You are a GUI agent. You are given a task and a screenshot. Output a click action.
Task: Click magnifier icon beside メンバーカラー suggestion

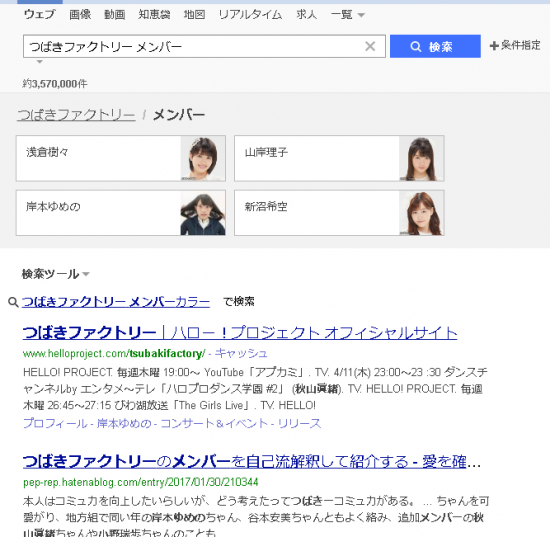pos(13,302)
